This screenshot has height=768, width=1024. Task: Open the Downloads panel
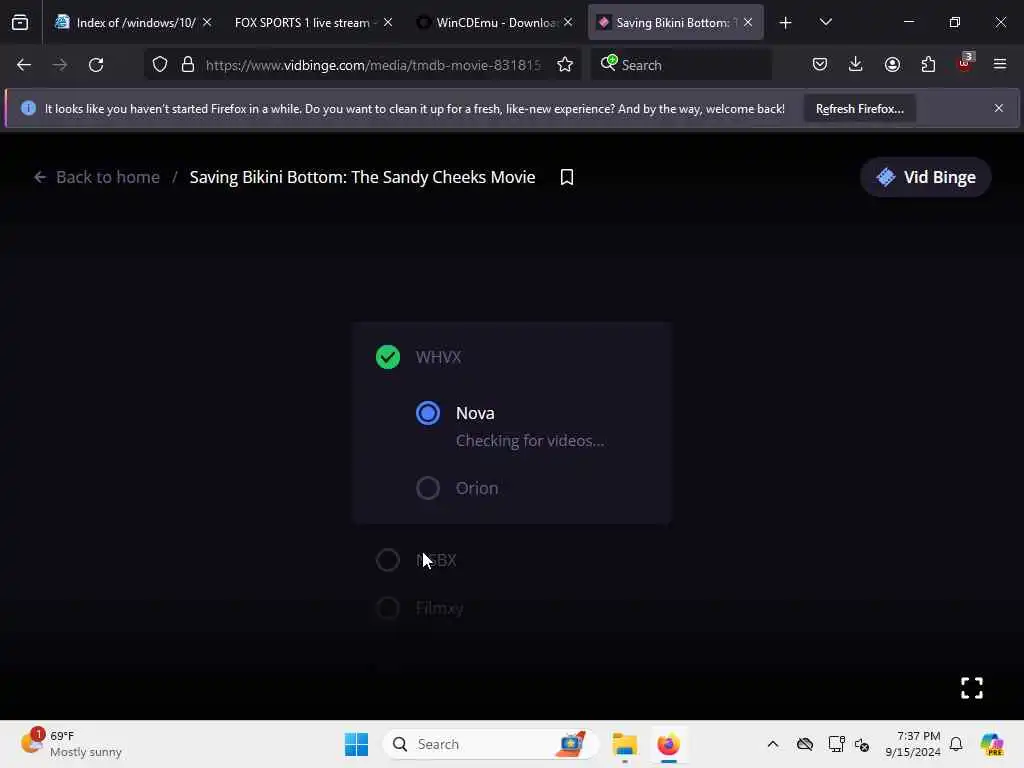click(856, 65)
